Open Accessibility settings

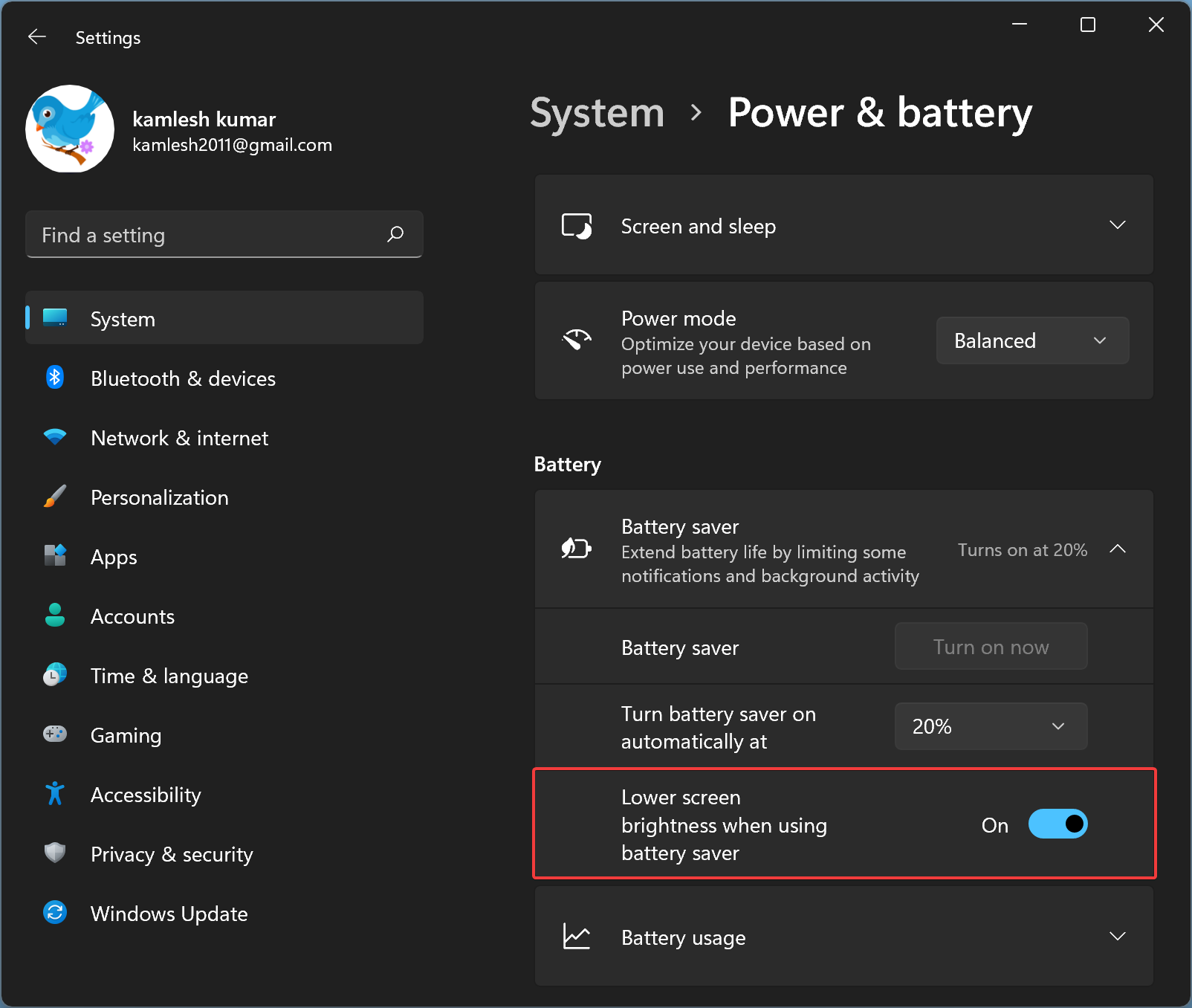click(x=224, y=794)
